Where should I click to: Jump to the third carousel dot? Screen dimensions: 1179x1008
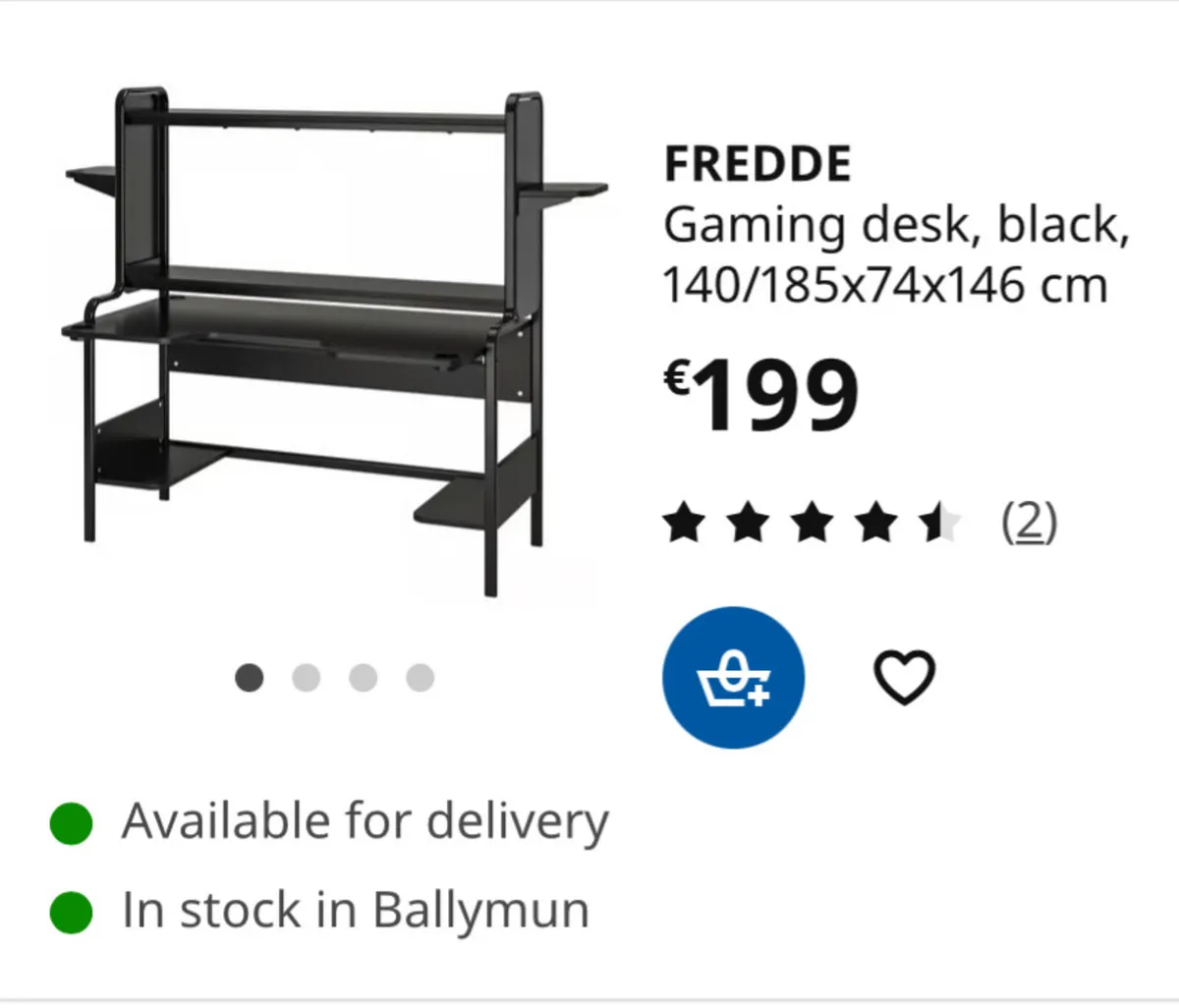[x=363, y=677]
